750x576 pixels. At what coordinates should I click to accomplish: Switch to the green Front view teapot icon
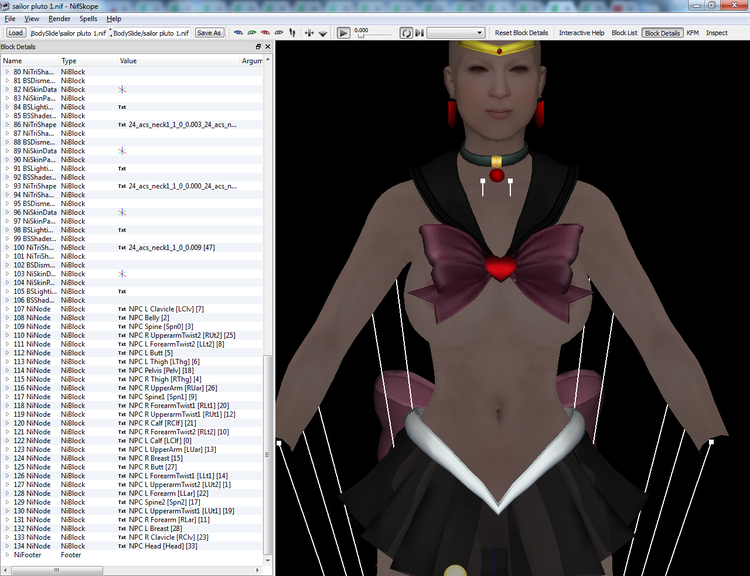pyautogui.click(x=252, y=33)
